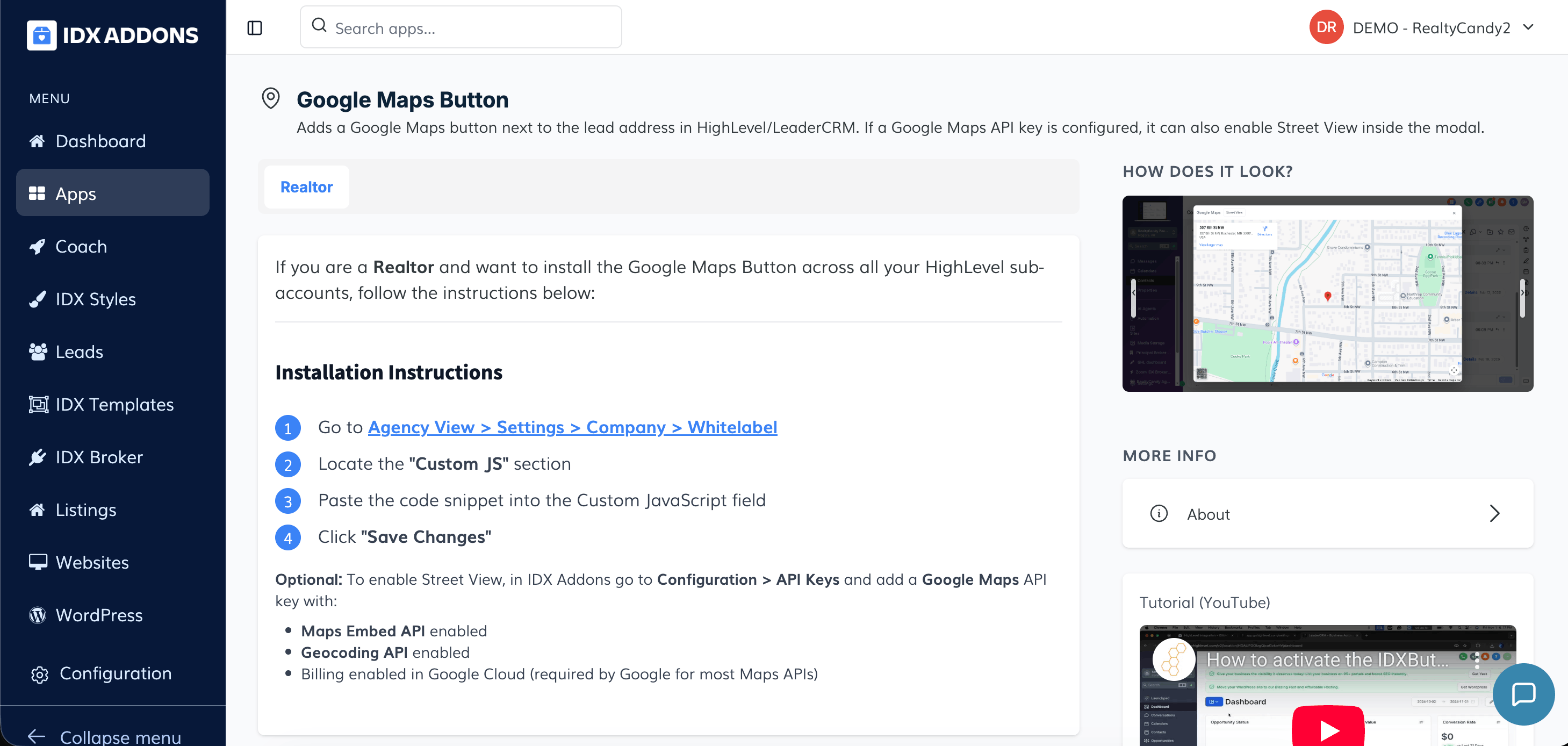
Task: Open the Google Maps preview screenshot
Action: [x=1327, y=293]
